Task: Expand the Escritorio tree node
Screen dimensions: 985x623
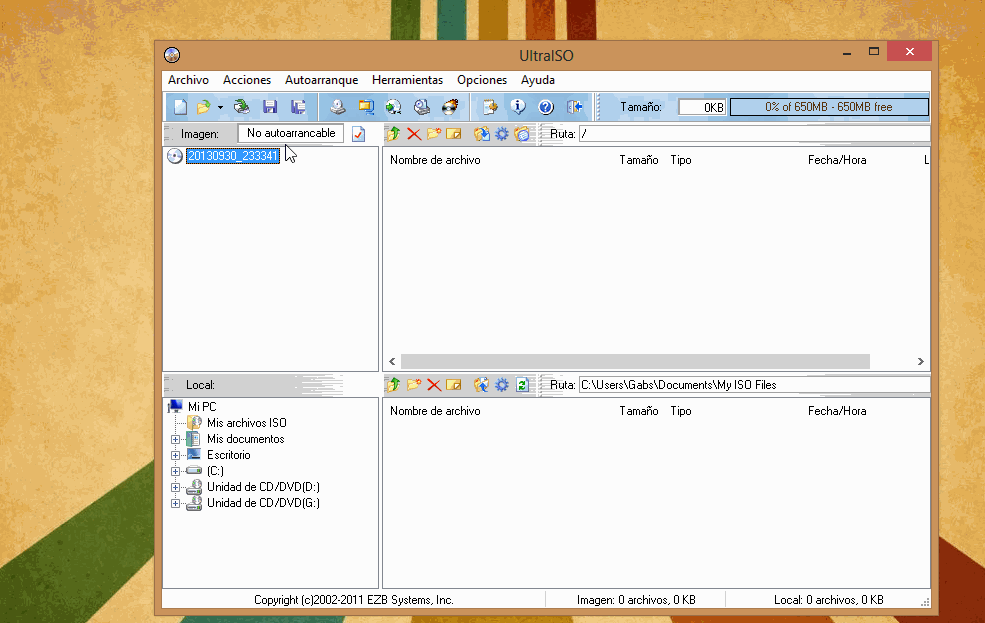Action: point(175,455)
